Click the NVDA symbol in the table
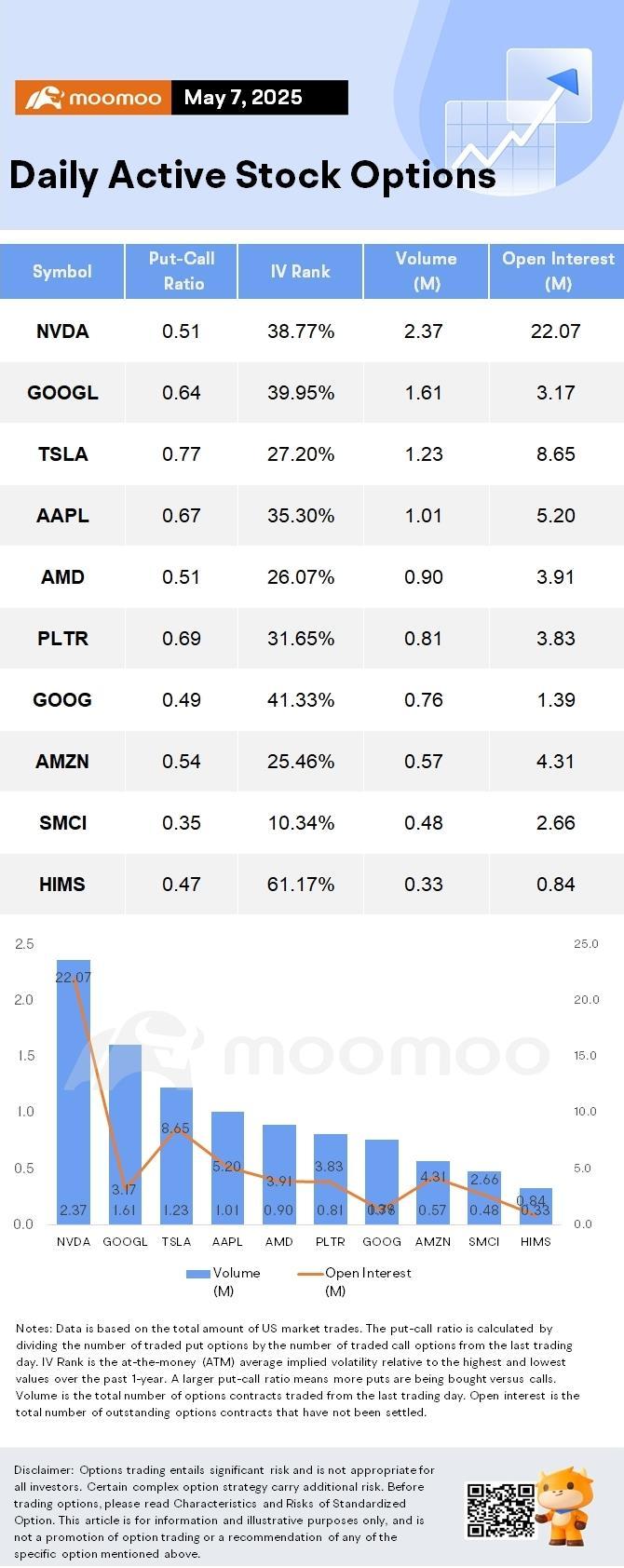 pyautogui.click(x=62, y=331)
